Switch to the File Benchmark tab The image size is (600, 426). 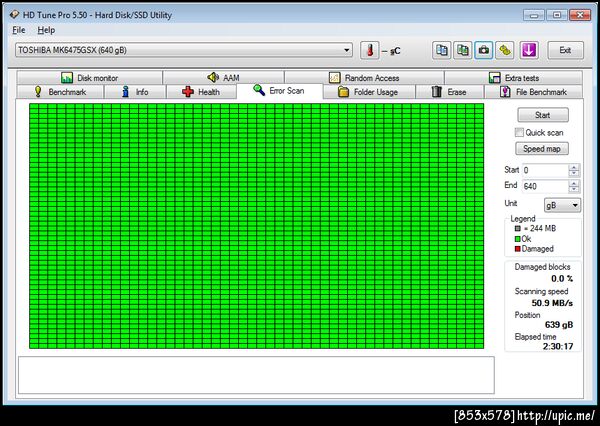pyautogui.click(x=534, y=92)
